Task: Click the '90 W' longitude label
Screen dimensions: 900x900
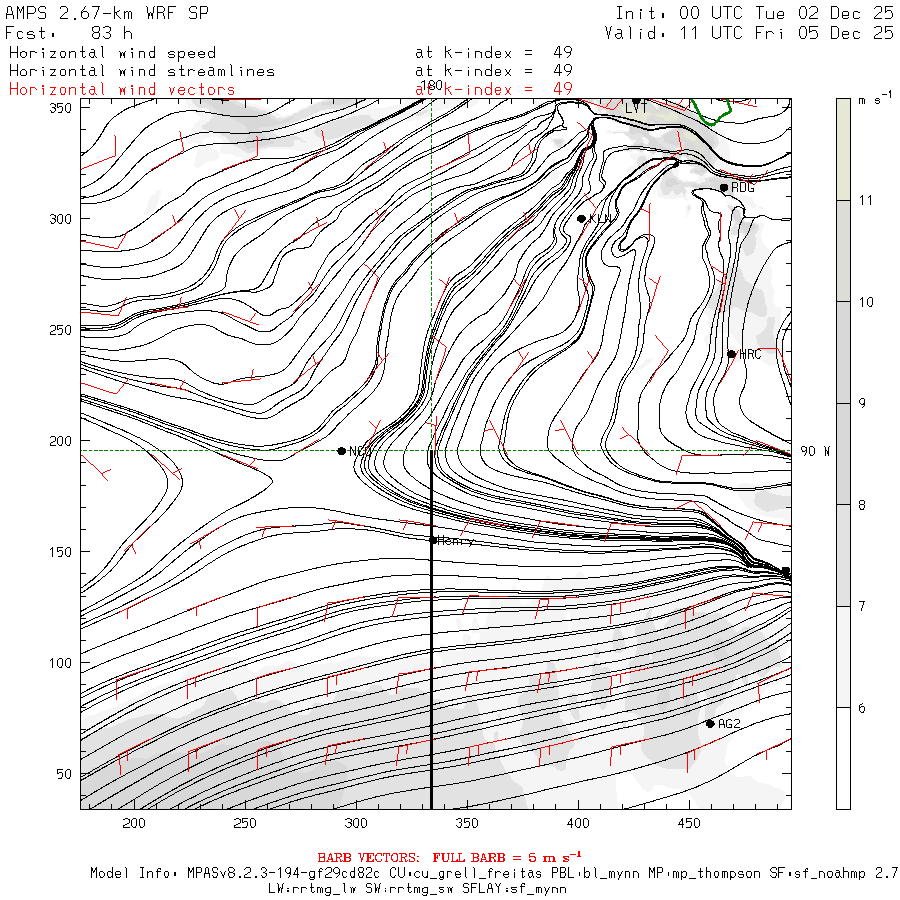Action: click(815, 451)
